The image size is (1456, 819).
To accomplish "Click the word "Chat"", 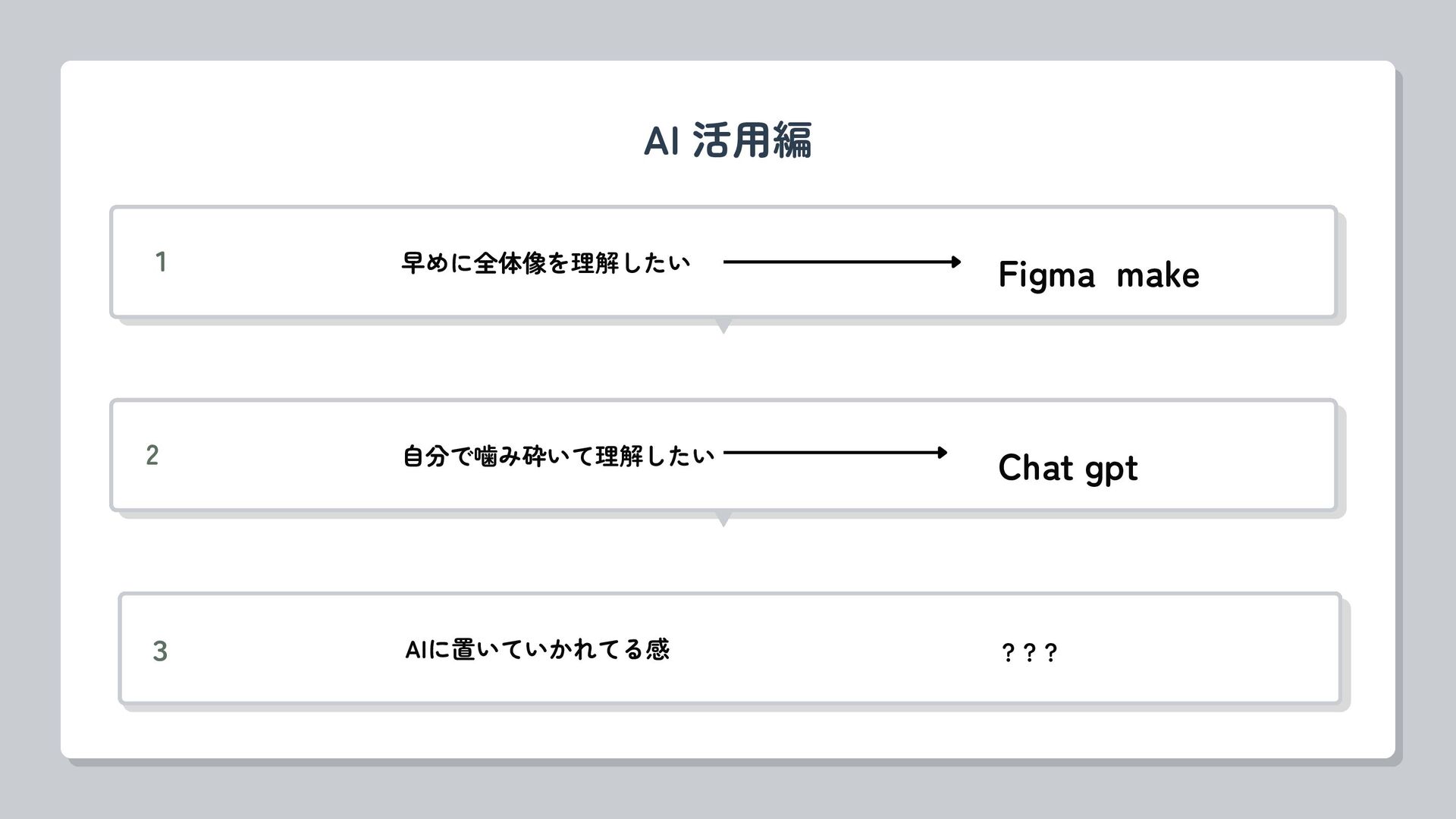I will click(1034, 468).
